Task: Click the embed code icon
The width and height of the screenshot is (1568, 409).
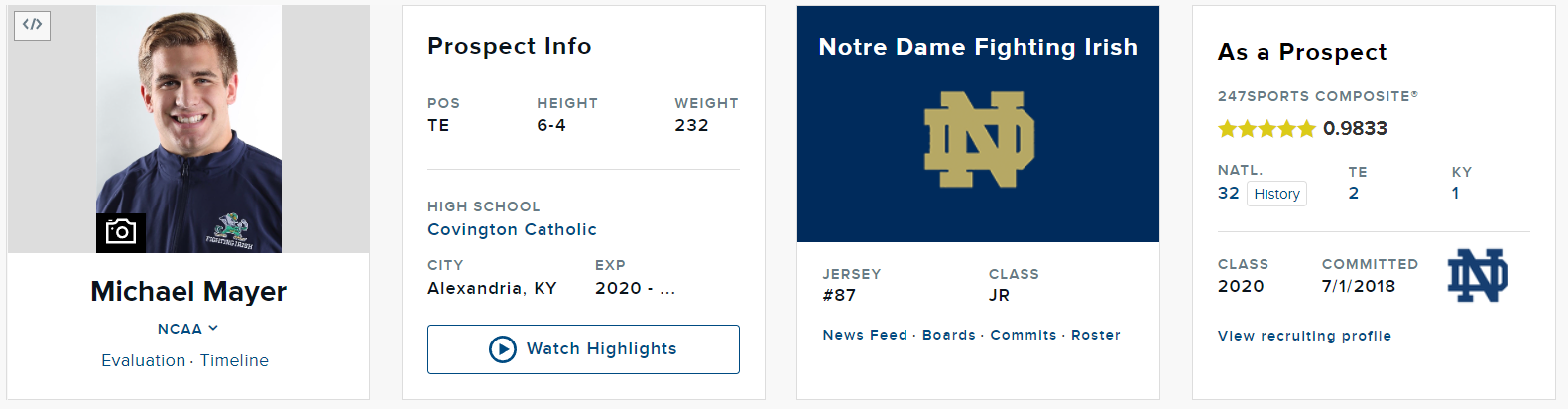Action: coord(32,25)
